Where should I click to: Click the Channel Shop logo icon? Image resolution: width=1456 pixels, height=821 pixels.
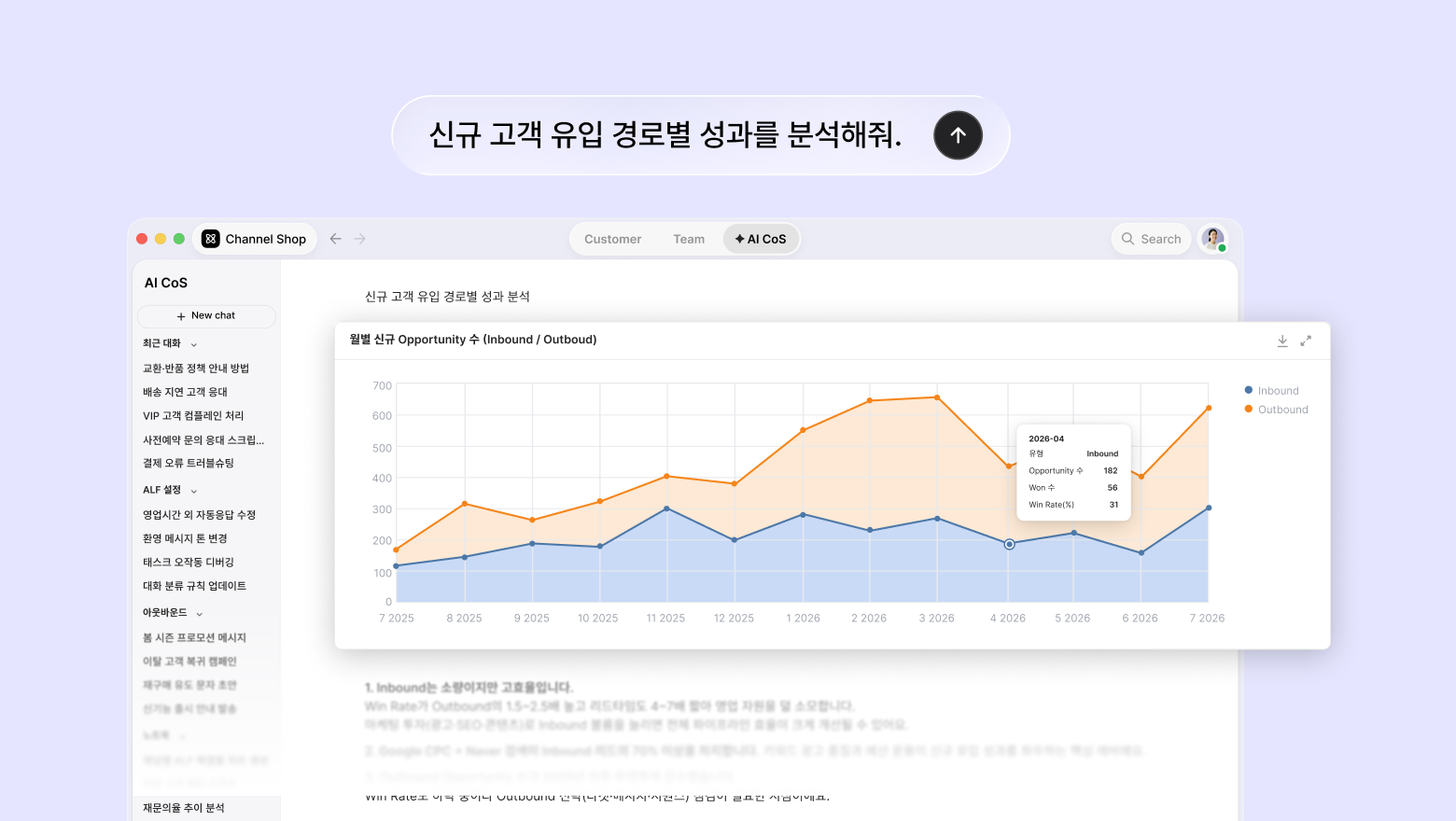pyautogui.click(x=211, y=239)
